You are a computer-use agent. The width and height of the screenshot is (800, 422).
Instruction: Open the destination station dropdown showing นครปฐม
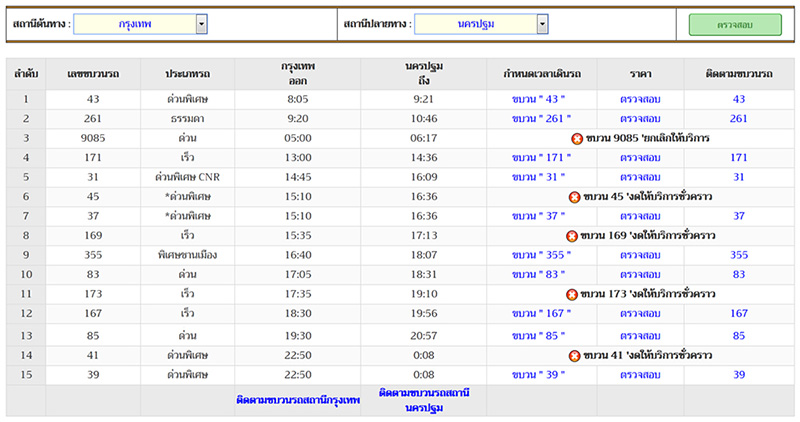(542, 24)
